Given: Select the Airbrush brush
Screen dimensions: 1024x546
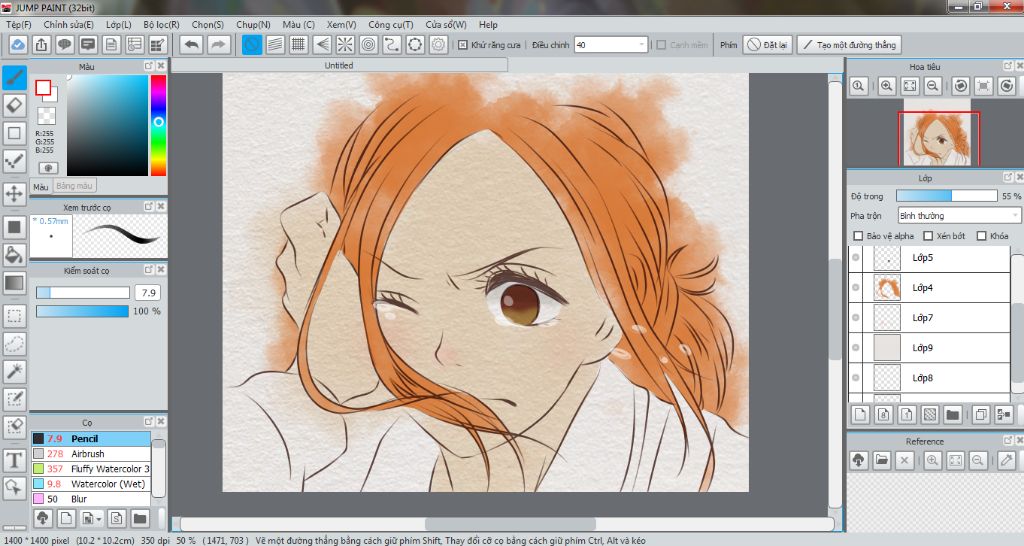Looking at the screenshot, I should [x=91, y=453].
